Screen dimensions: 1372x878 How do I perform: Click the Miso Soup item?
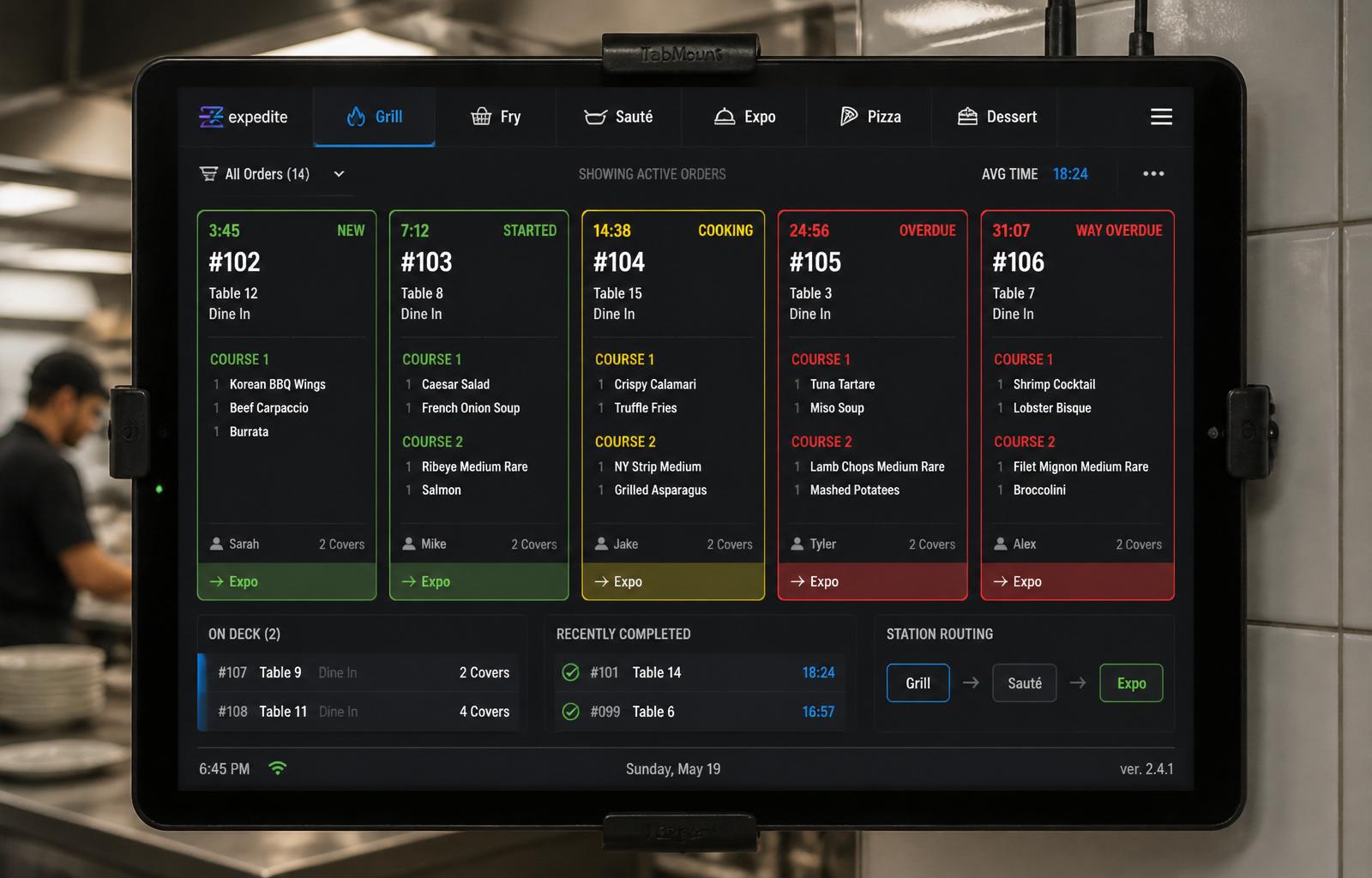point(837,408)
